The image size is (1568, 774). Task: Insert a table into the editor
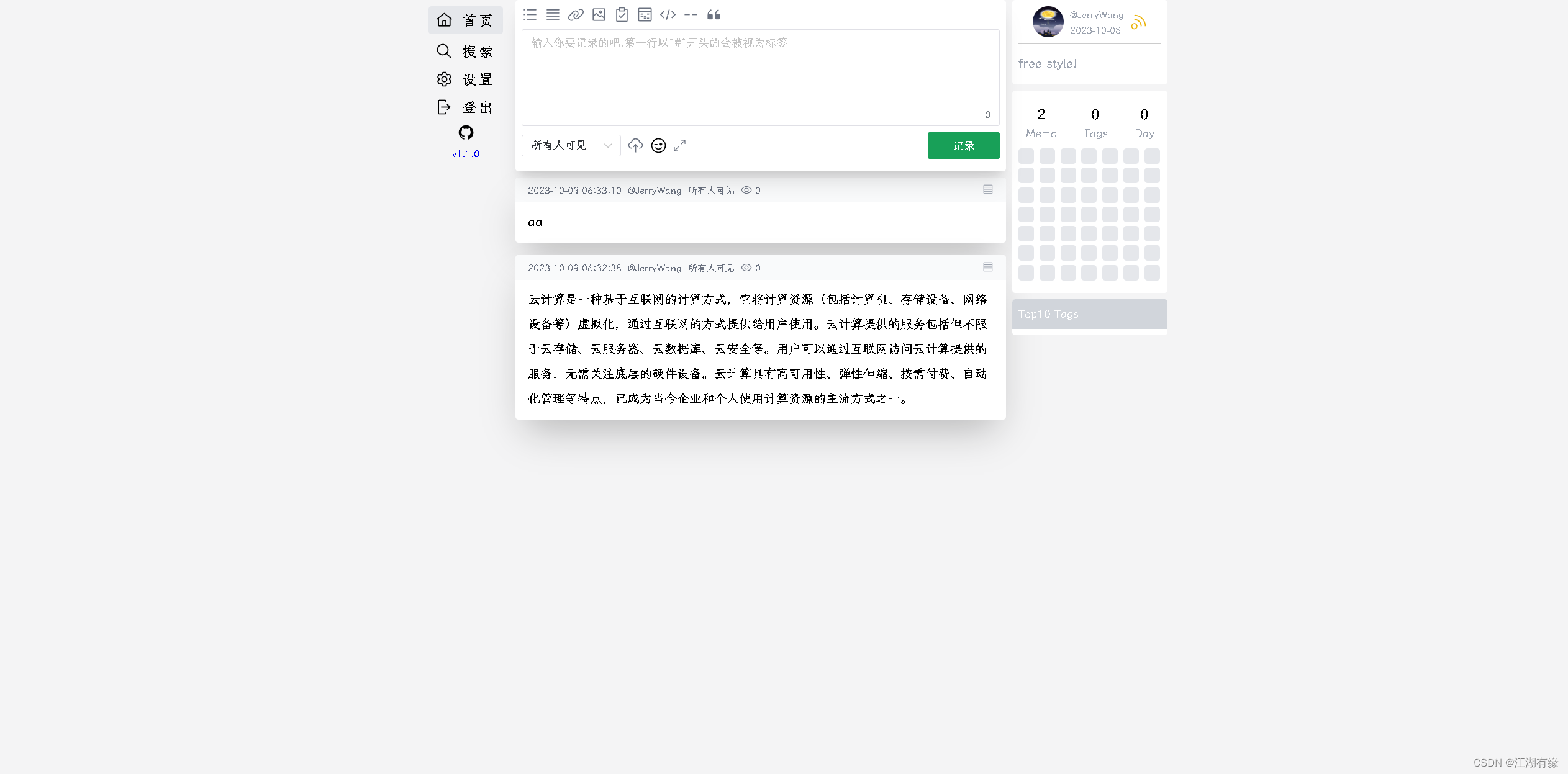click(x=645, y=14)
